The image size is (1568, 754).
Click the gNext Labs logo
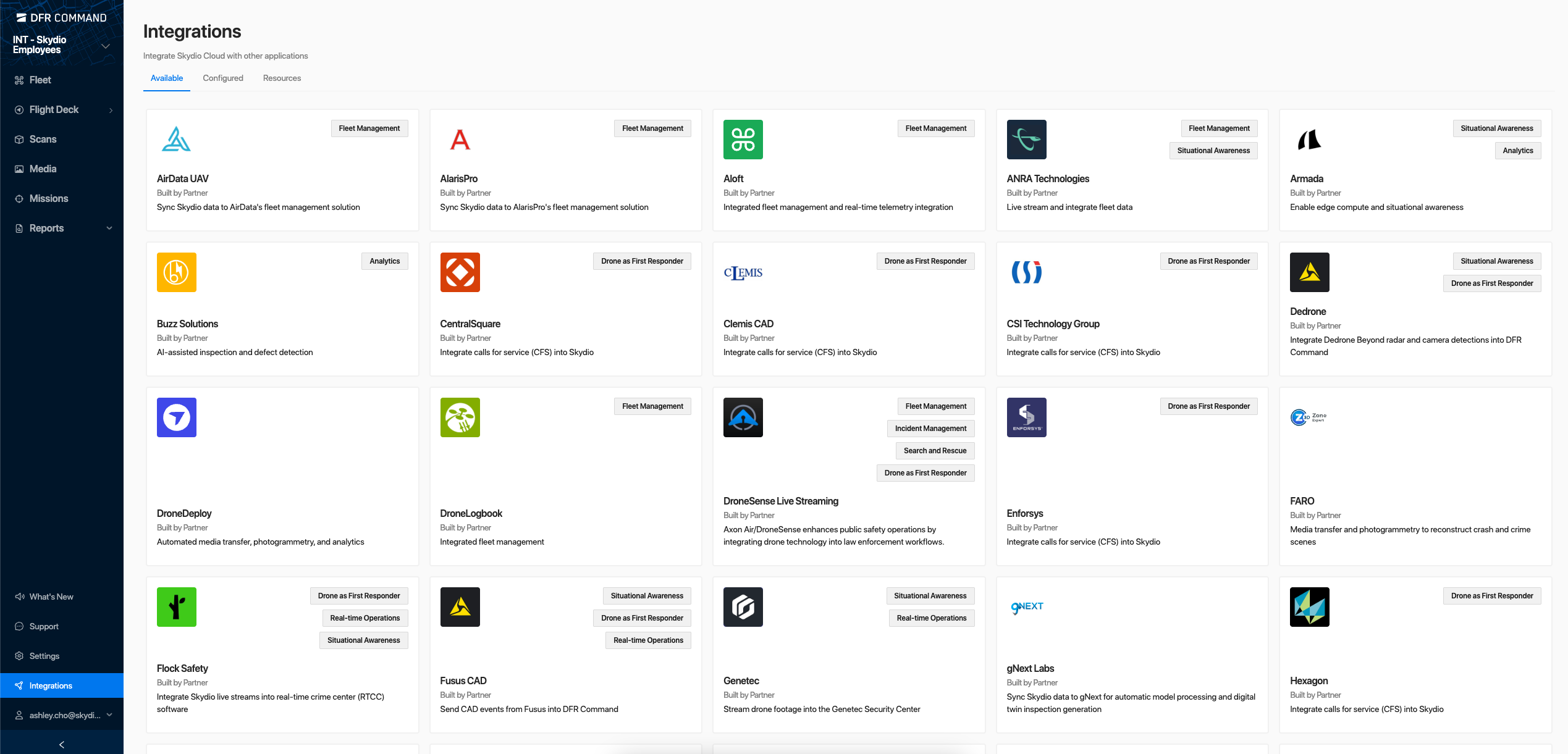coord(1026,607)
